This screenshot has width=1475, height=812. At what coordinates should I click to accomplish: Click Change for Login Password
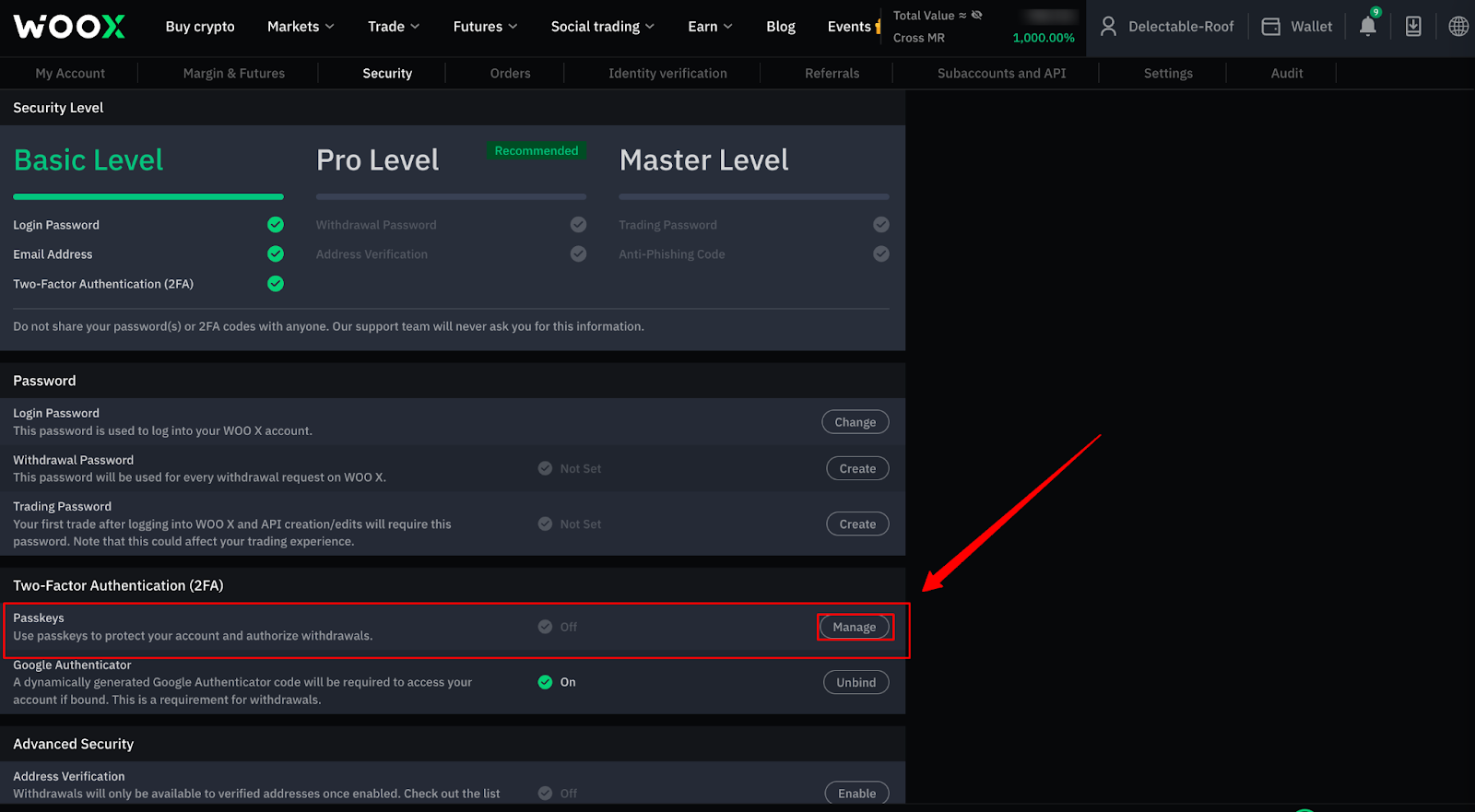coord(855,422)
